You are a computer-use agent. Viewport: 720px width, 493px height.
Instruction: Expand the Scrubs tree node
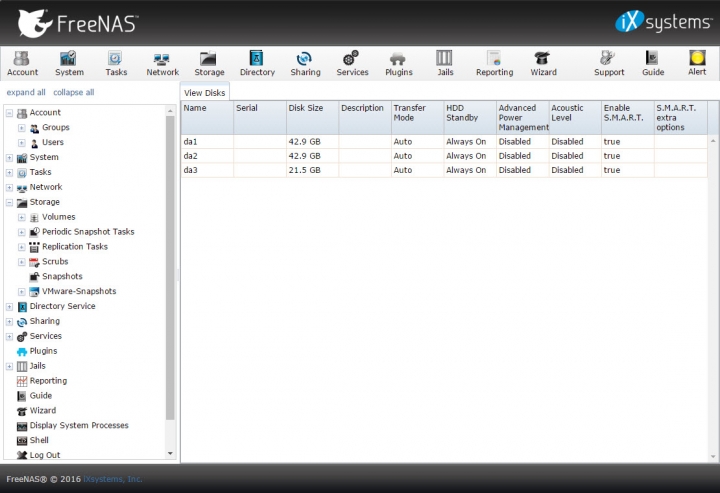(22, 262)
